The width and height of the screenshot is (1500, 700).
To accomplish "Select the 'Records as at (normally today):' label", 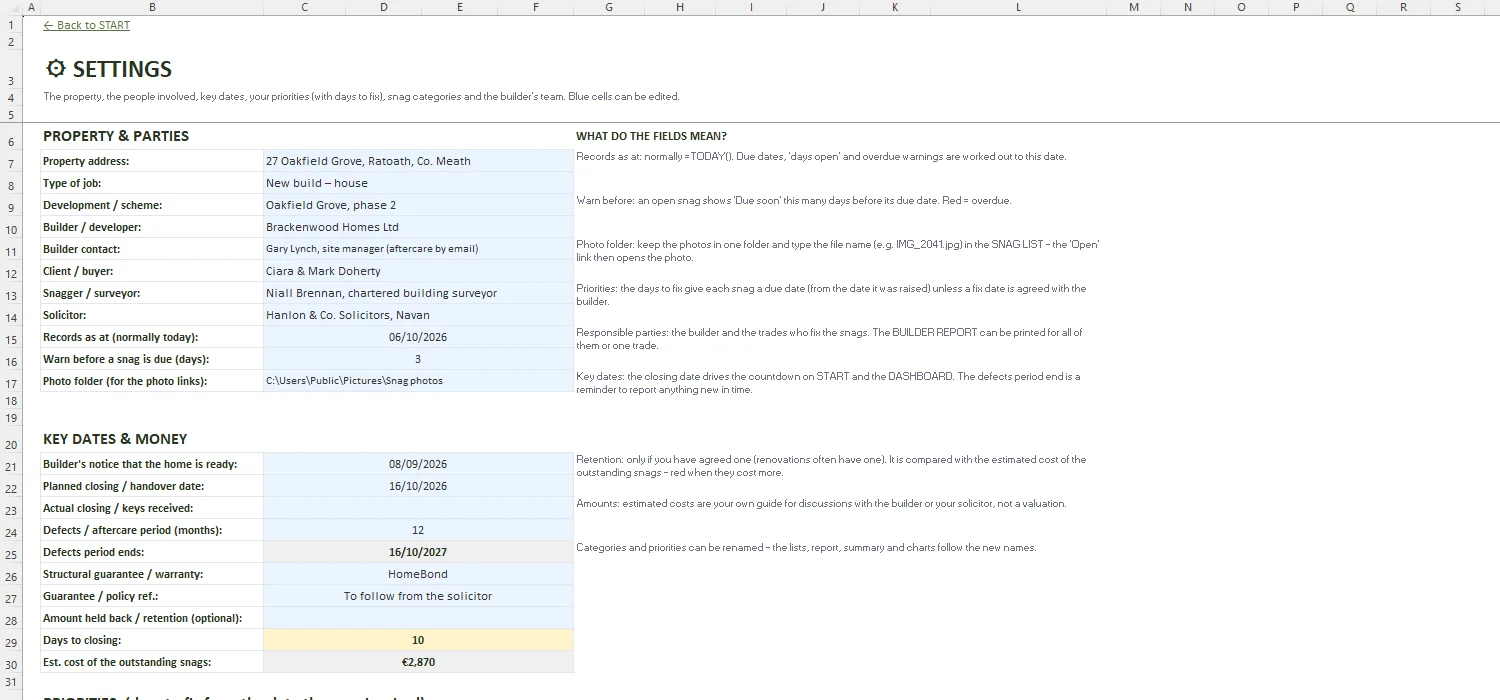I will pyautogui.click(x=152, y=337).
